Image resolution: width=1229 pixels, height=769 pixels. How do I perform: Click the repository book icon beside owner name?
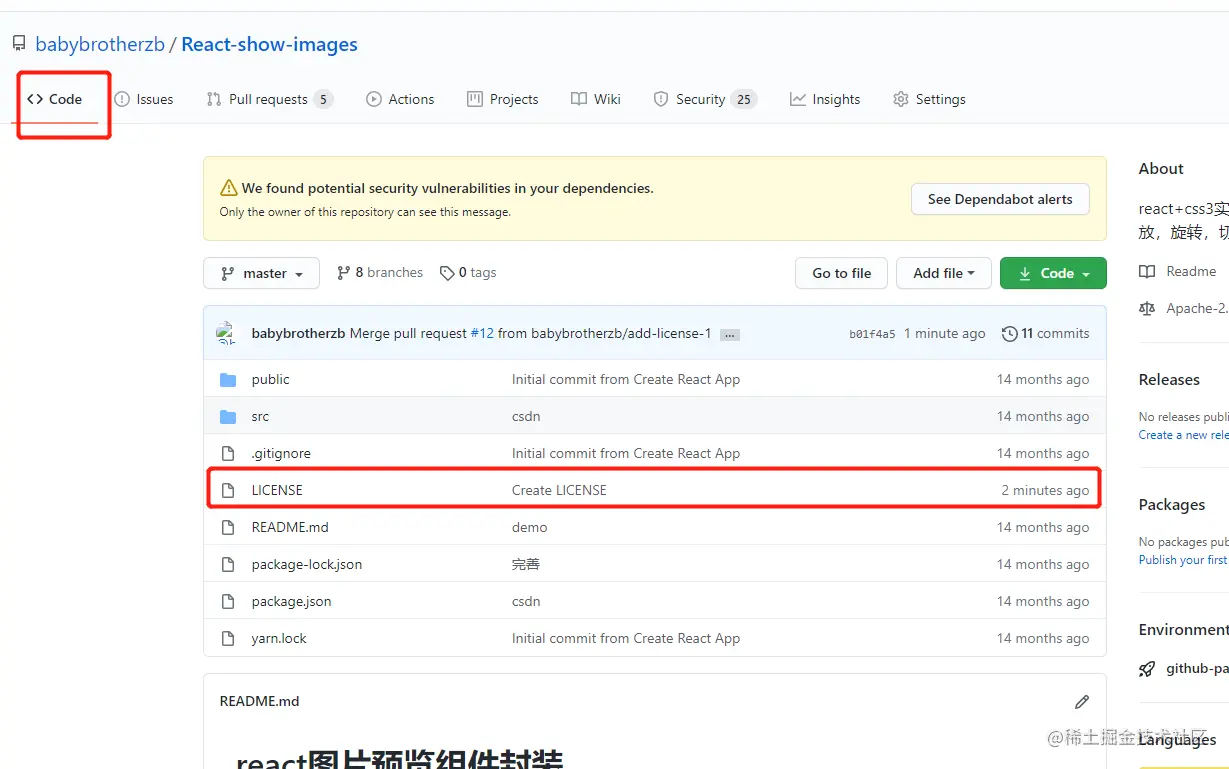click(x=19, y=44)
